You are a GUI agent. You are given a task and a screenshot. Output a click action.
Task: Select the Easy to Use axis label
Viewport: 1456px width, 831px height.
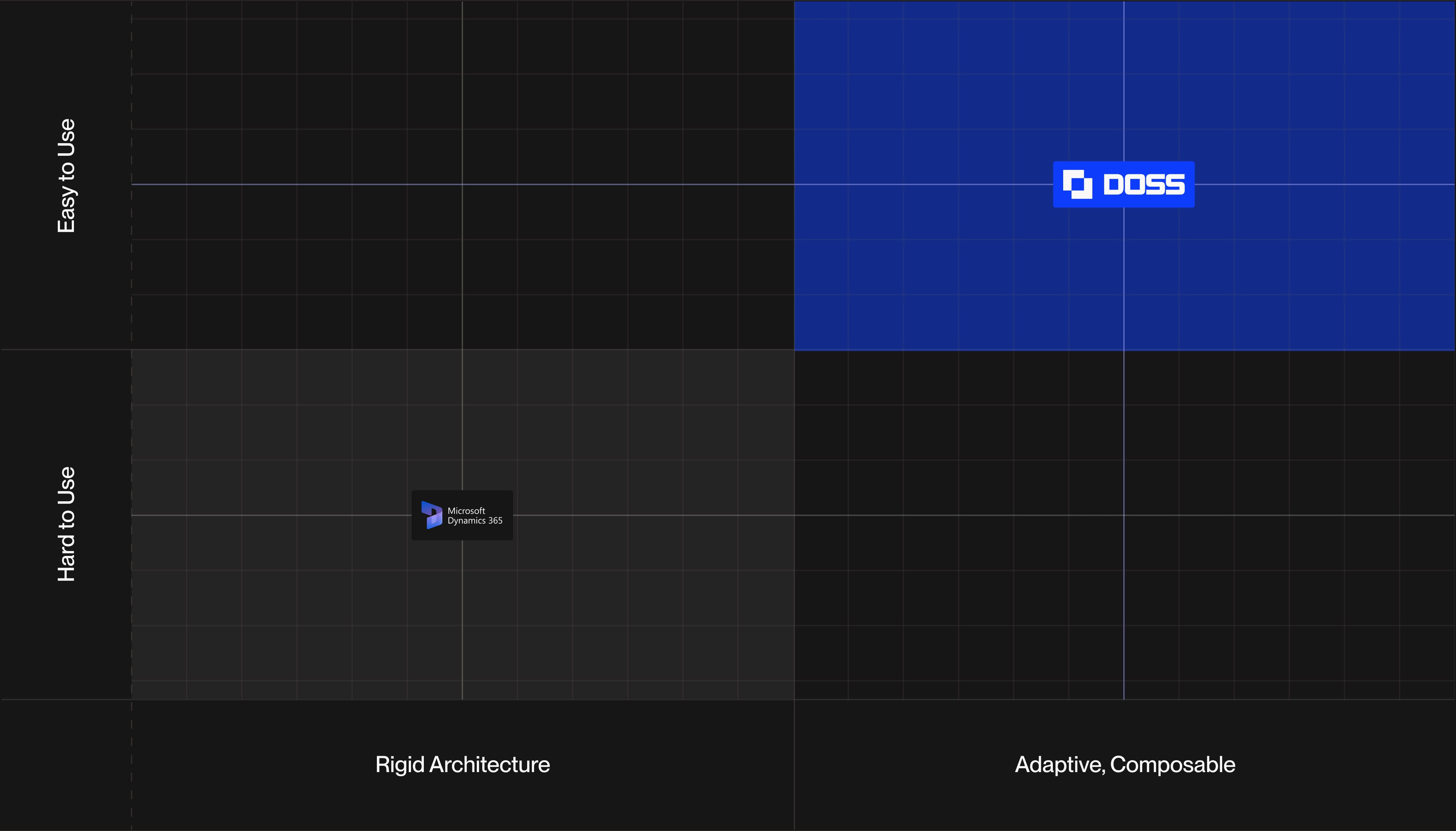point(67,176)
